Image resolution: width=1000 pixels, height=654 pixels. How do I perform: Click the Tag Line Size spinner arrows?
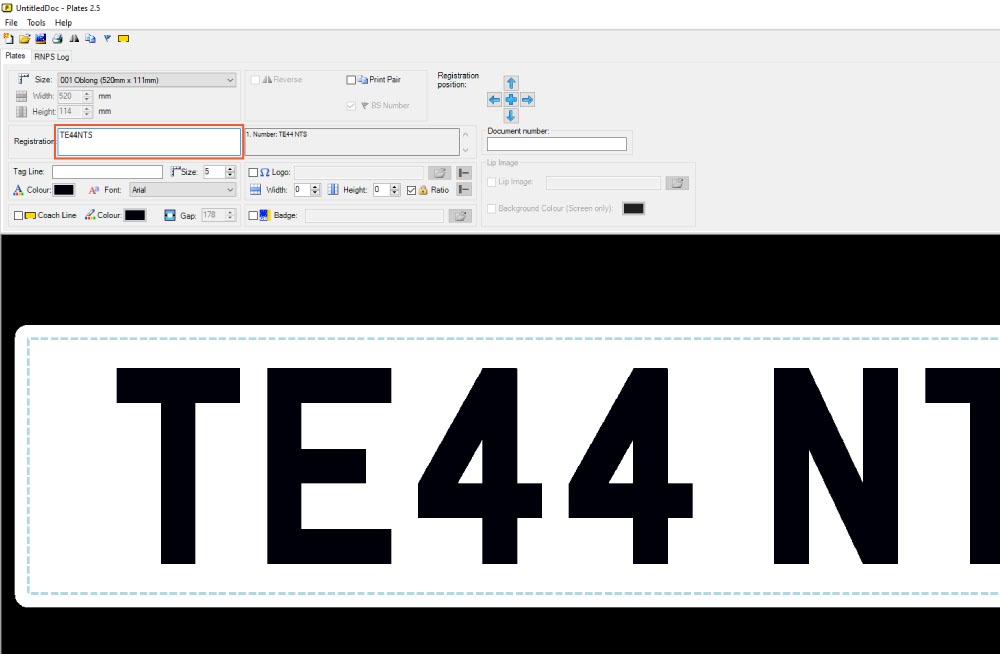230,172
